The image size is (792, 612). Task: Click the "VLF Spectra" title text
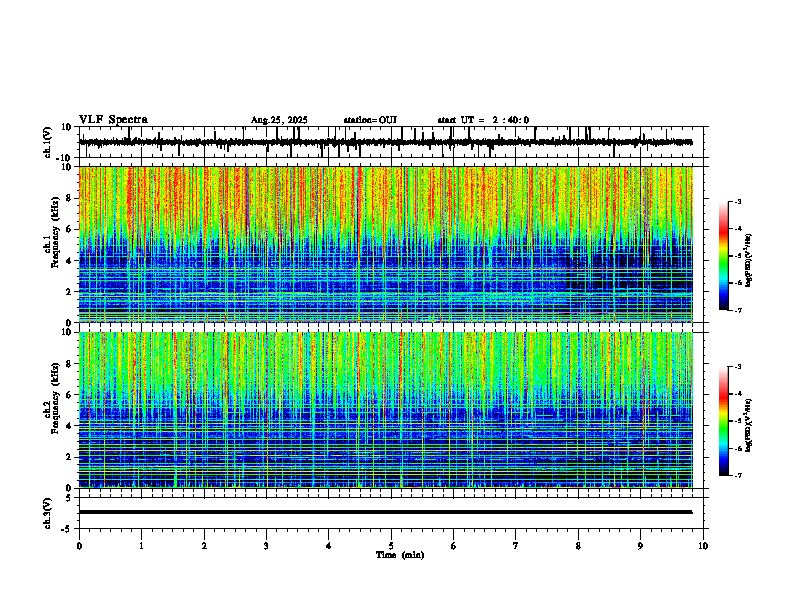[113, 120]
